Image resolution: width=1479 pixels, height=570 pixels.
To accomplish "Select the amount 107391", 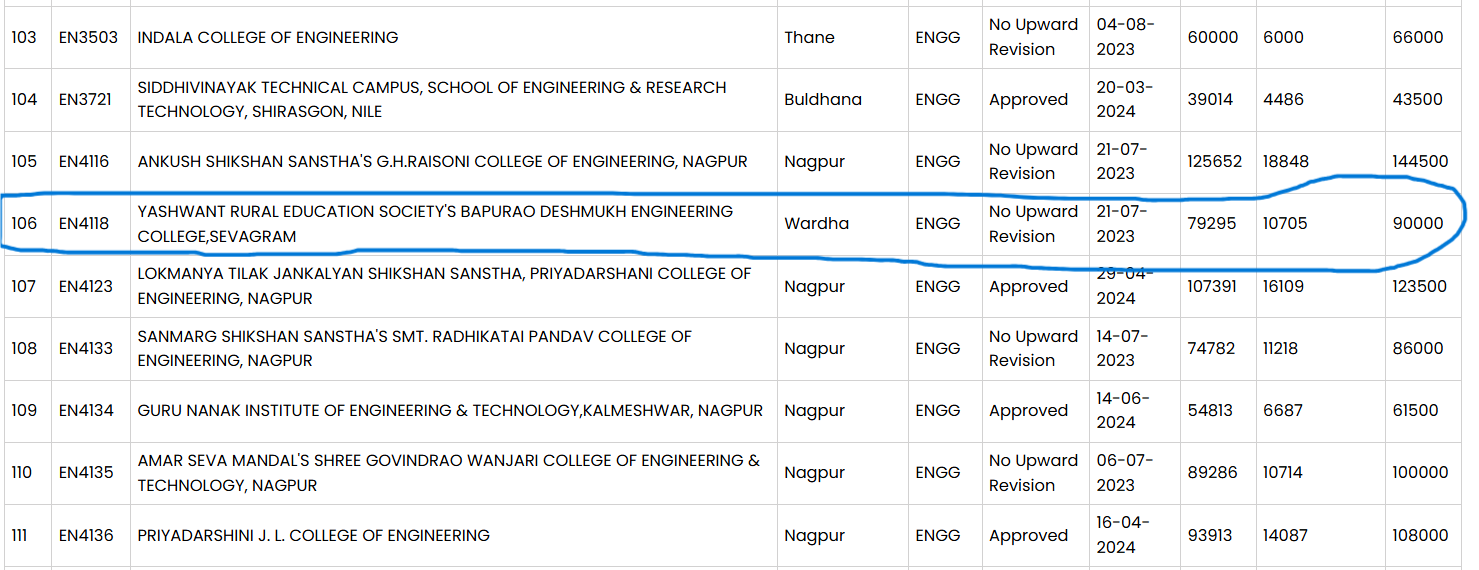I will tap(1213, 287).
